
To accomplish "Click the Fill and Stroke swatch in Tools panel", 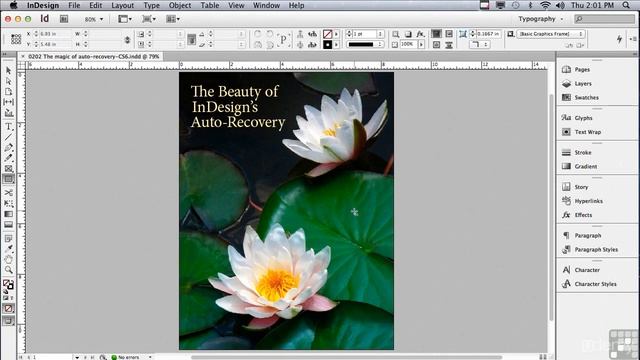I will [x=8, y=284].
